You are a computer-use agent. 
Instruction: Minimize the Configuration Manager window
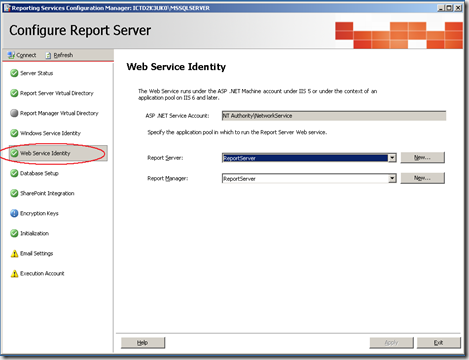[441, 8]
